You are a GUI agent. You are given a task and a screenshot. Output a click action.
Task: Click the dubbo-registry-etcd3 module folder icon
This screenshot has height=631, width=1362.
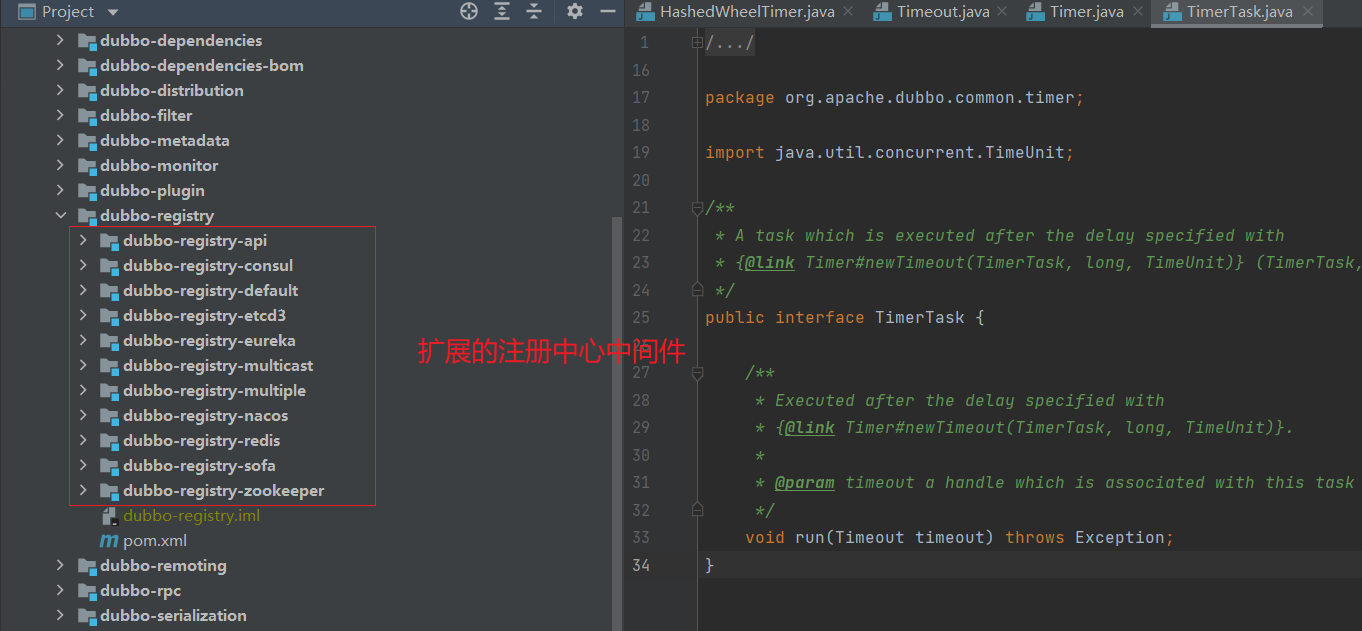click(x=109, y=316)
